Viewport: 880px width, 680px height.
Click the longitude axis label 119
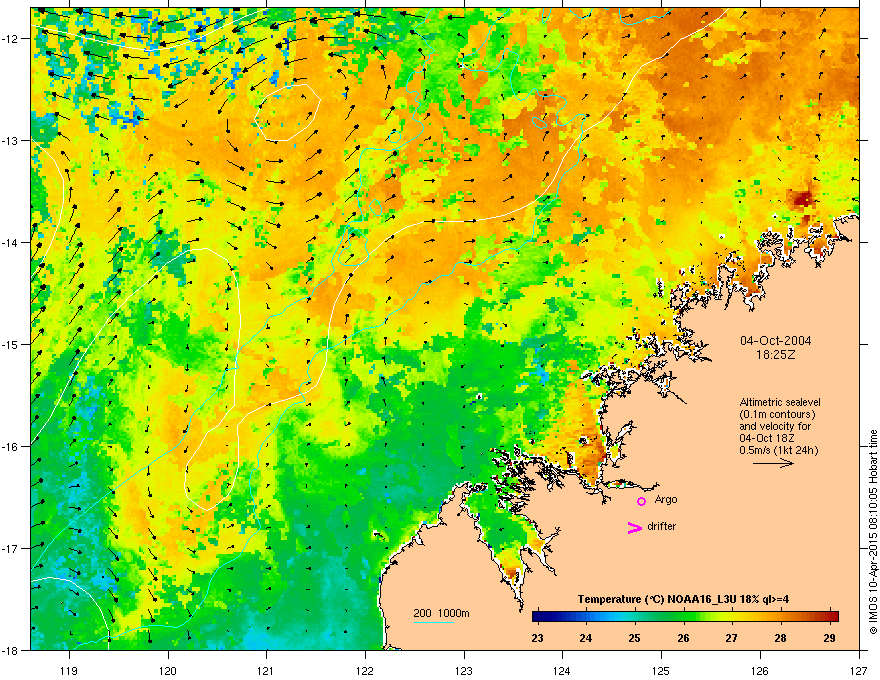69,670
